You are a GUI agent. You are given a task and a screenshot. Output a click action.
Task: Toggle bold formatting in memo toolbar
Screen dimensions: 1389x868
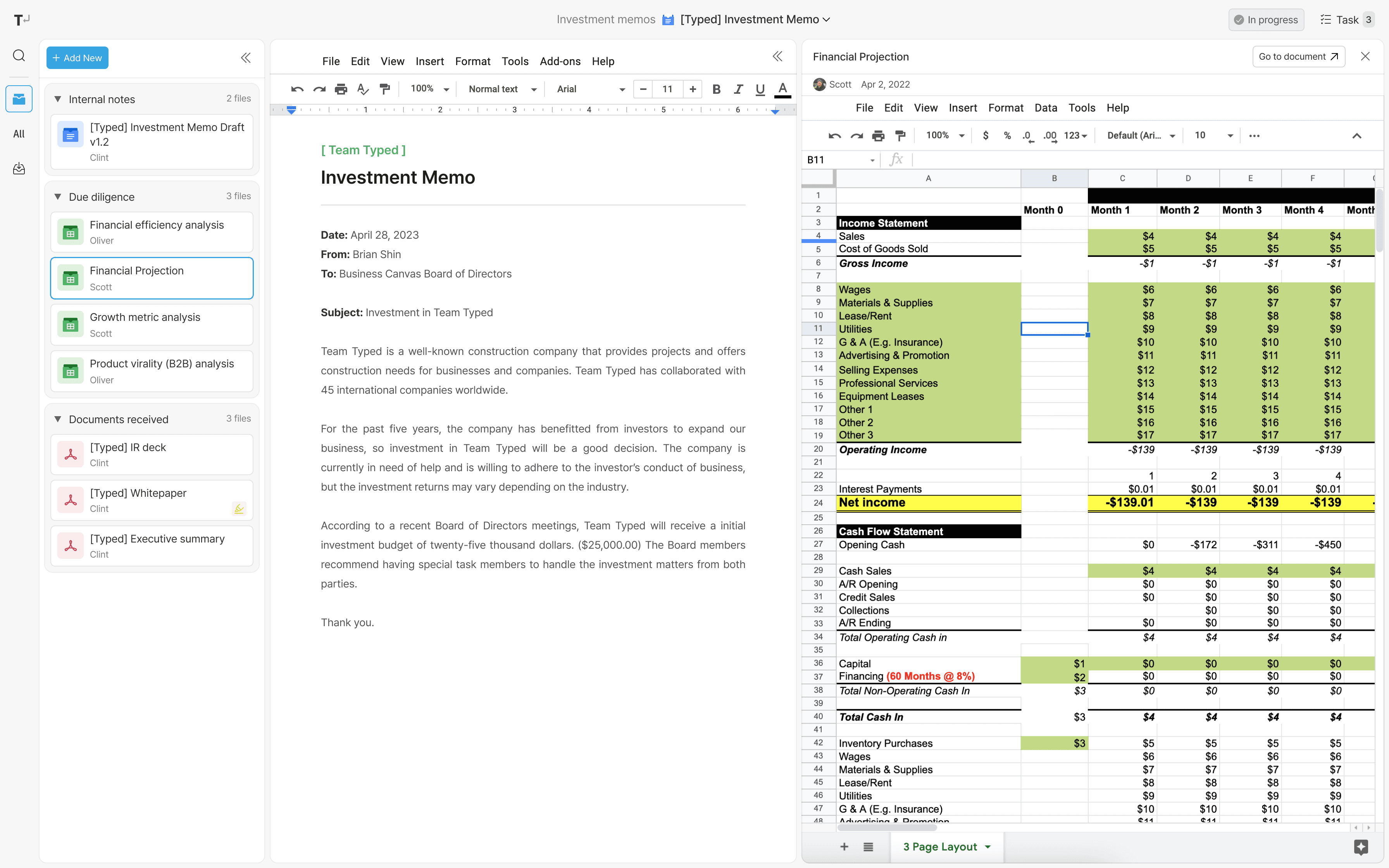716,89
